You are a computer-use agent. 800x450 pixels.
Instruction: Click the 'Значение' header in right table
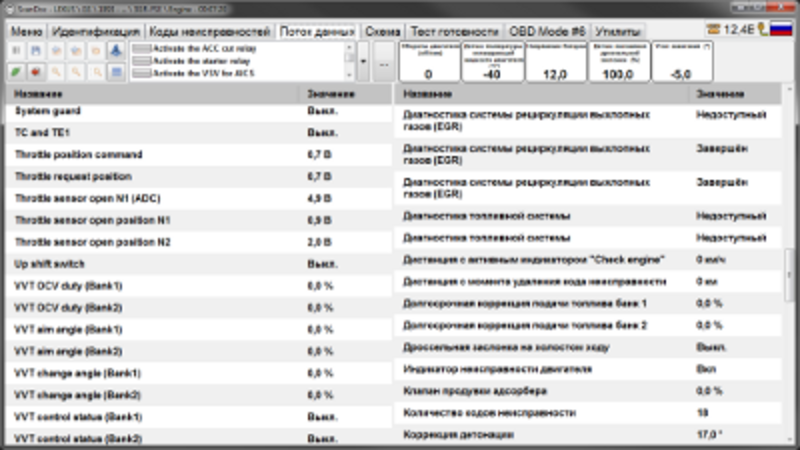click(x=718, y=94)
